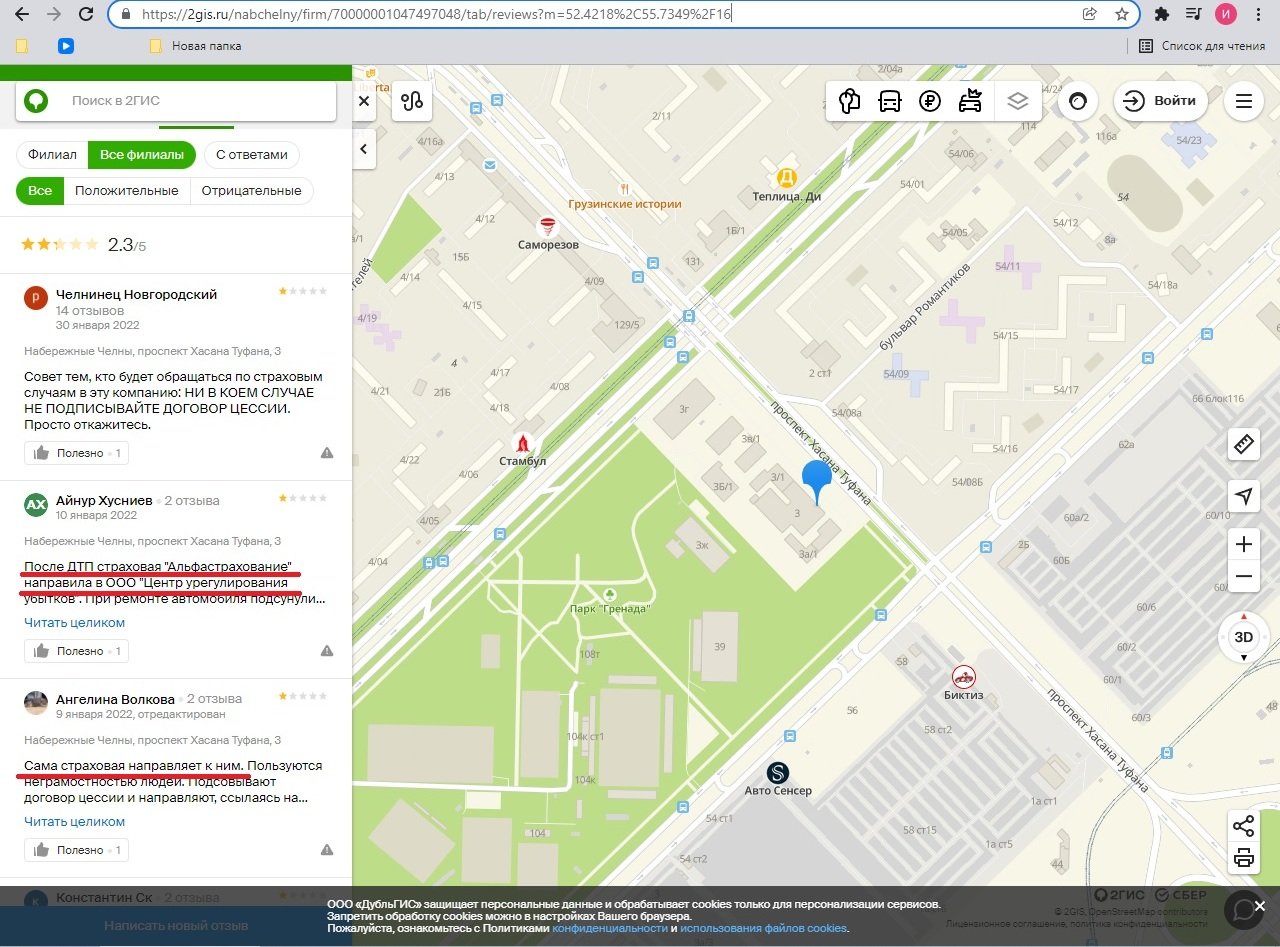Share the map link
Image resolution: width=1280 pixels, height=947 pixels.
[x=1244, y=826]
